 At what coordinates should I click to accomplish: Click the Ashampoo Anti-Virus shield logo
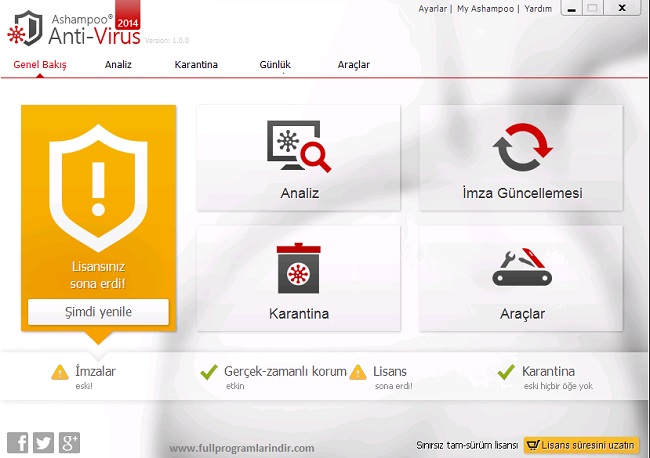click(25, 28)
